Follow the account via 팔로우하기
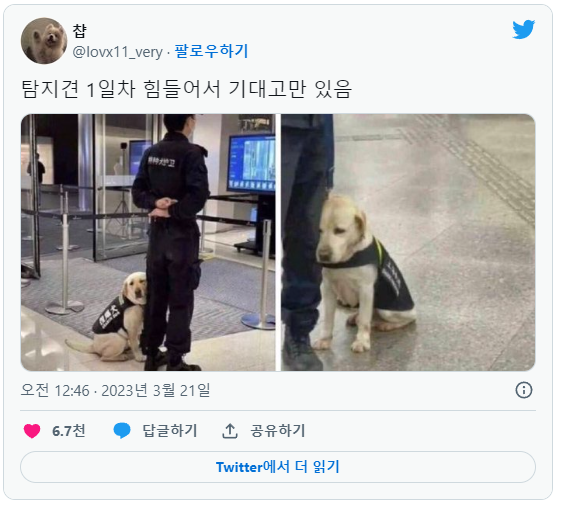This screenshot has width=563, height=507. coord(211,51)
